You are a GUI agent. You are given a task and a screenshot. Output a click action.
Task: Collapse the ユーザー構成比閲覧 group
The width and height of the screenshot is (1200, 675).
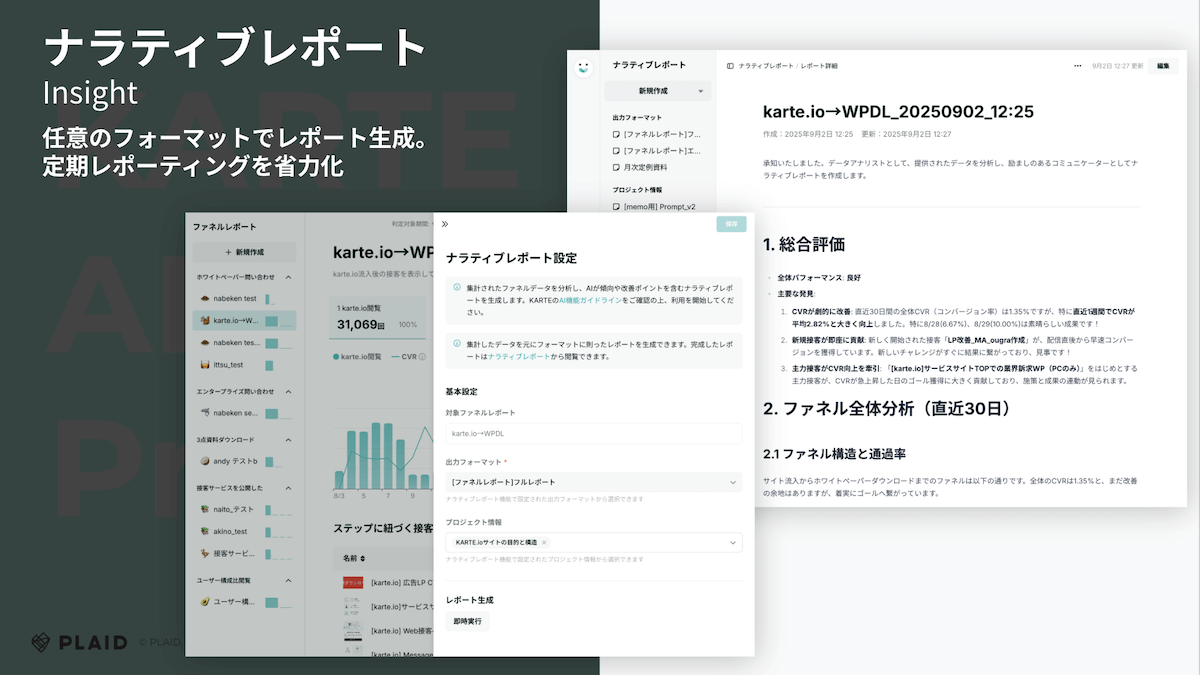tap(289, 580)
